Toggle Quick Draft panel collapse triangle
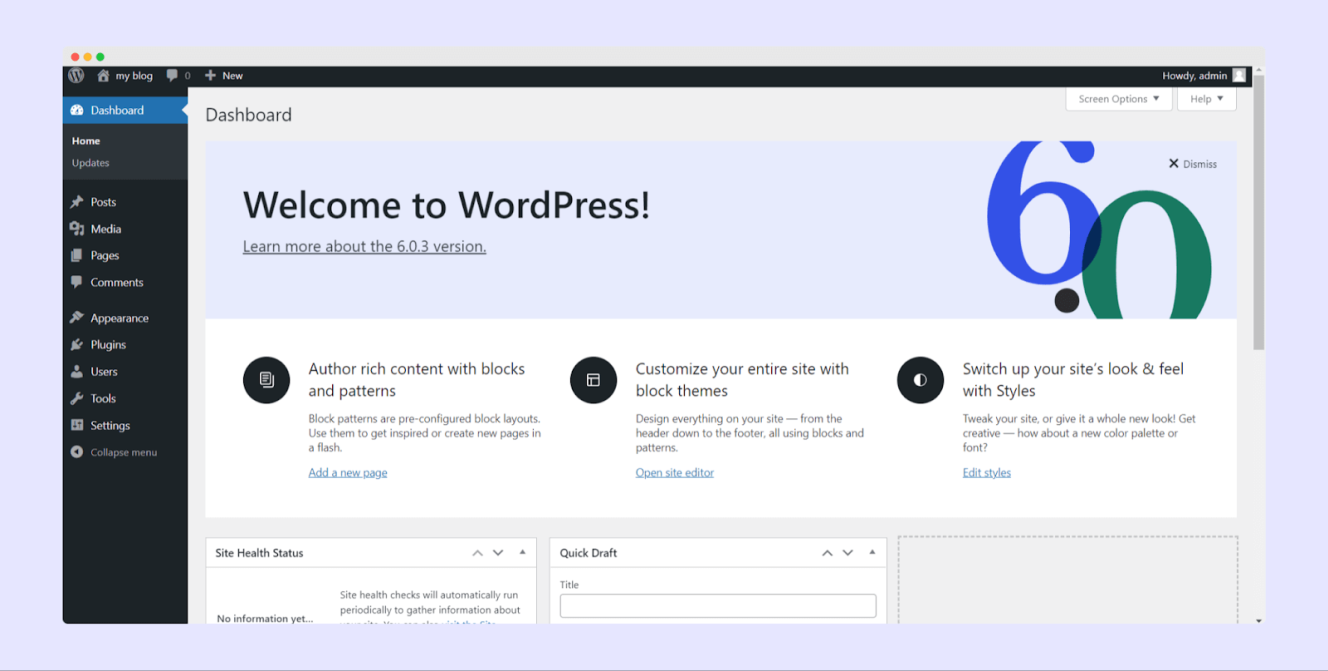Screen dimensions: 1328x671 (872, 552)
